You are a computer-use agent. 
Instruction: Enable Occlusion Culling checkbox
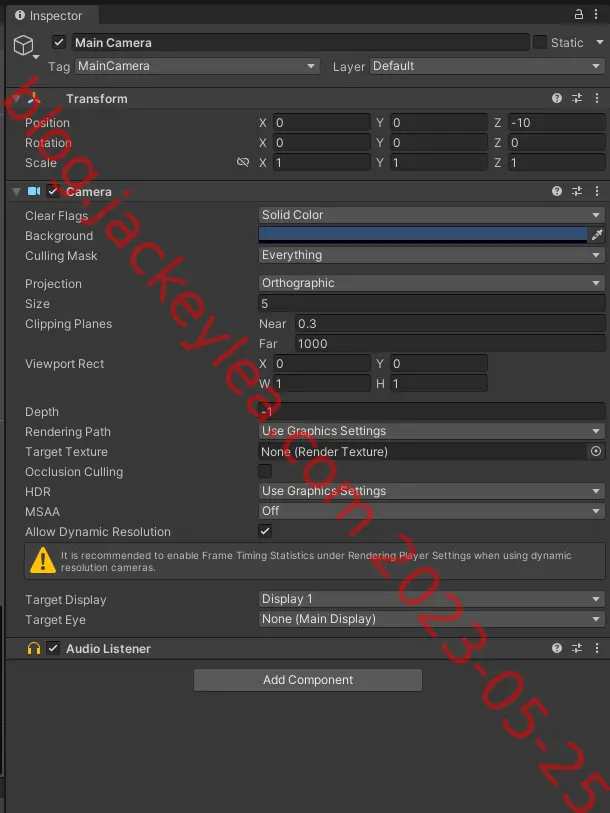(265, 471)
